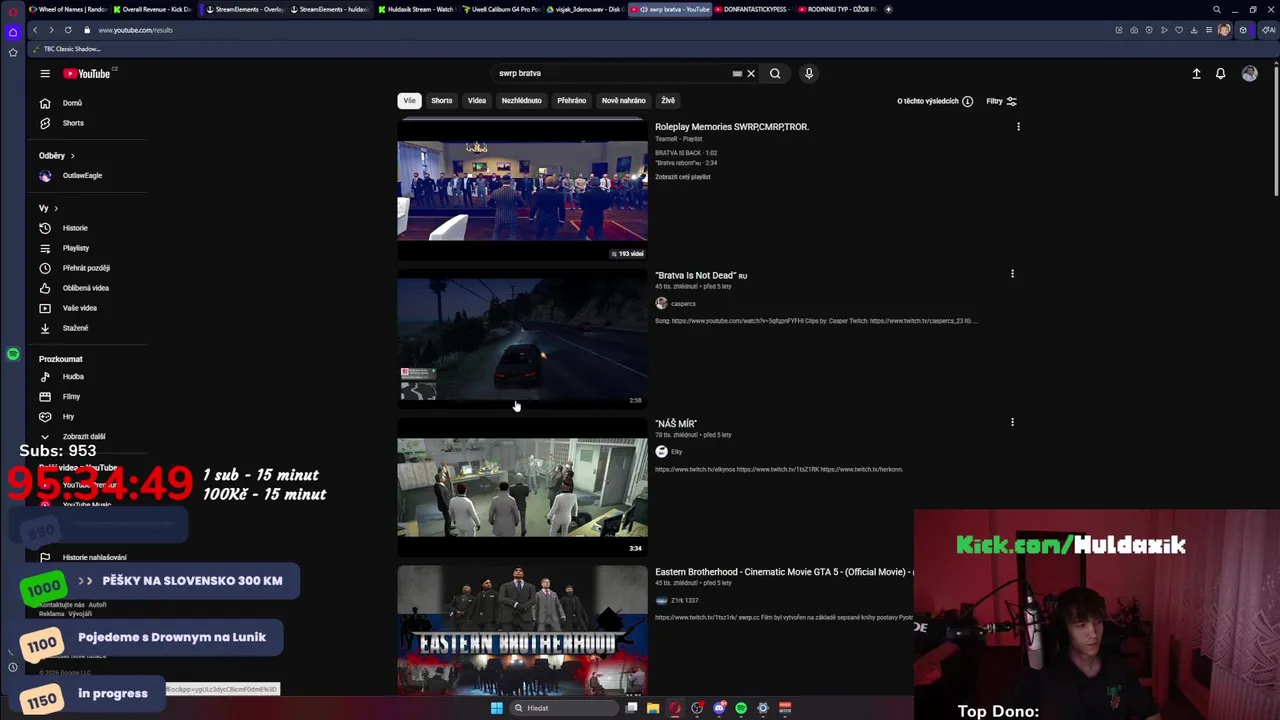This screenshot has width=1280, height=720.
Task: Open Shorts in the sidebar
Action: pyautogui.click(x=73, y=123)
